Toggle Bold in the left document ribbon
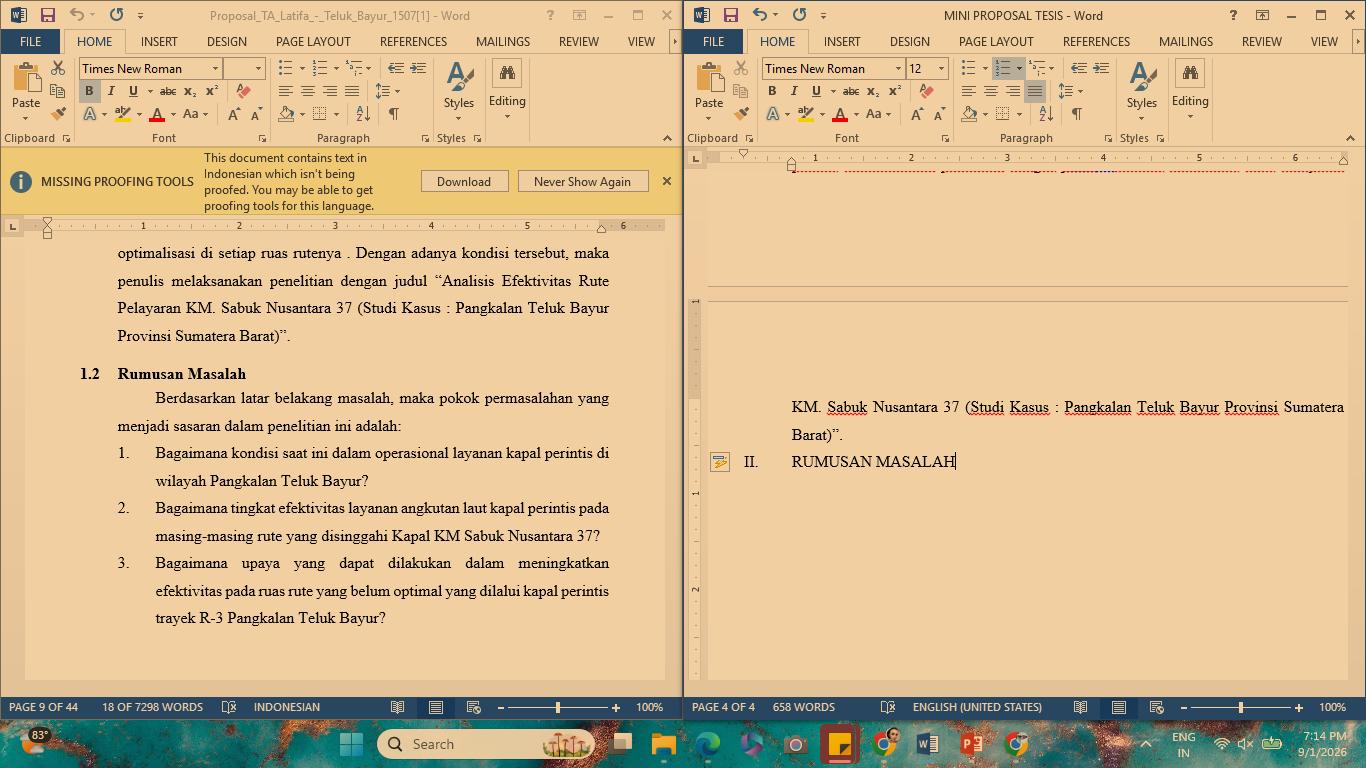1366x768 pixels. coord(89,91)
